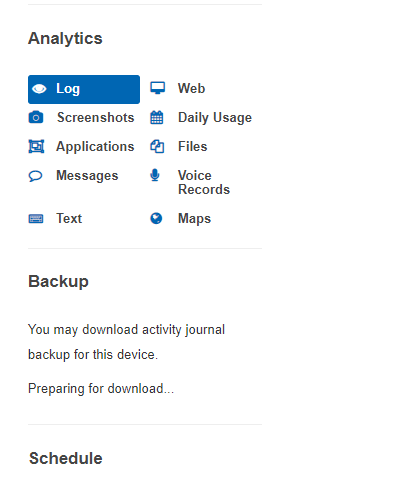Image resolution: width=411 pixels, height=477 pixels.
Task: Open the Web activity page
Action: click(x=191, y=88)
